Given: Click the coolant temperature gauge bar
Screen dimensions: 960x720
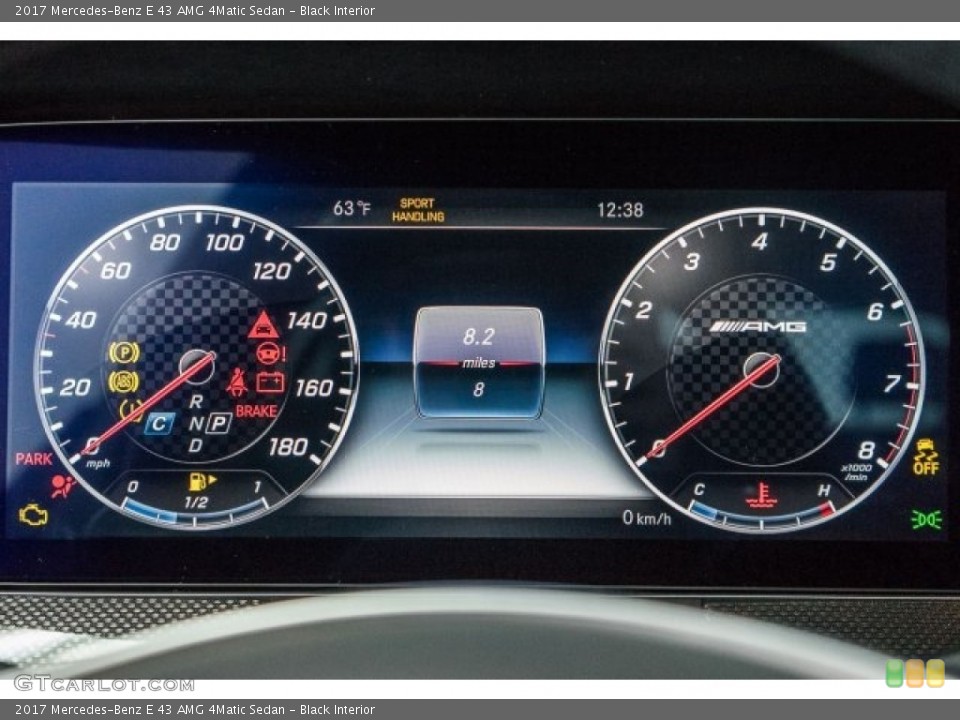Looking at the screenshot, I should (x=762, y=518).
